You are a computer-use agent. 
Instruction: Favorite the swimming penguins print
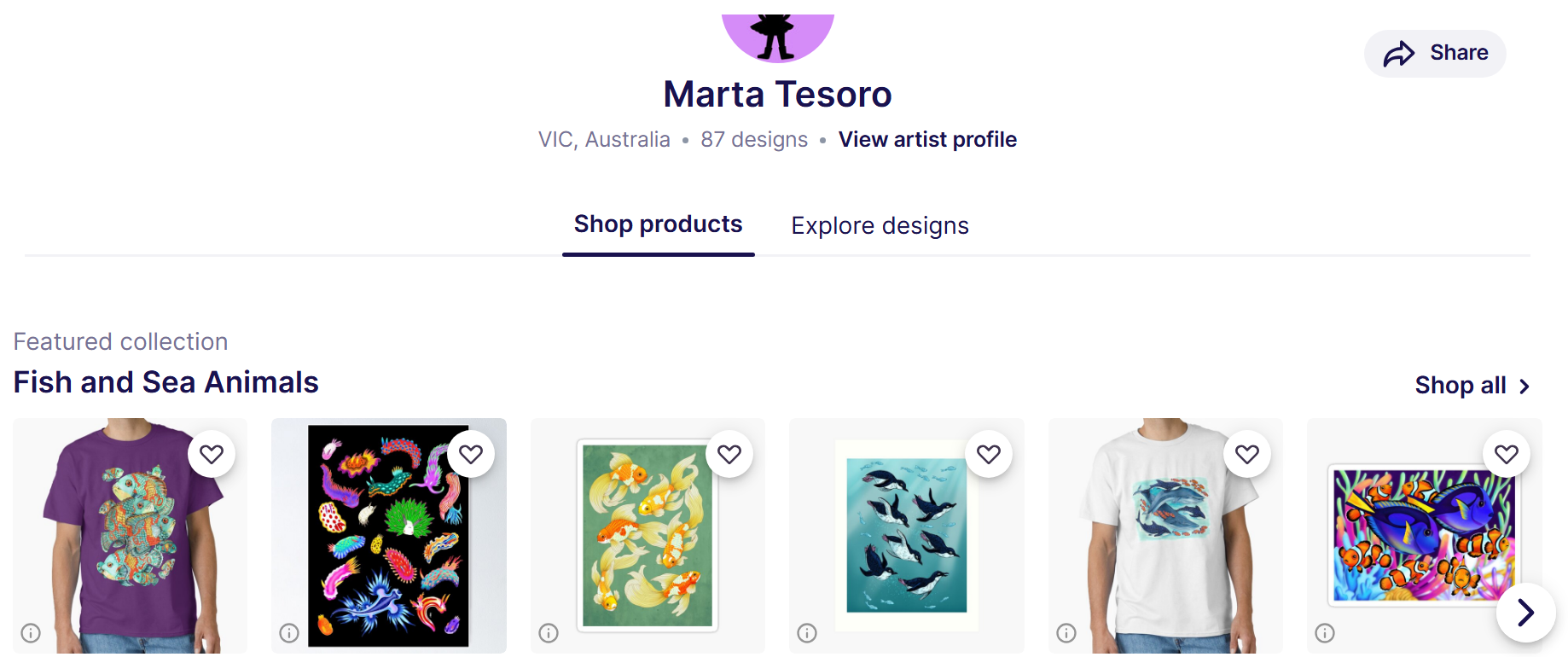[x=989, y=454]
